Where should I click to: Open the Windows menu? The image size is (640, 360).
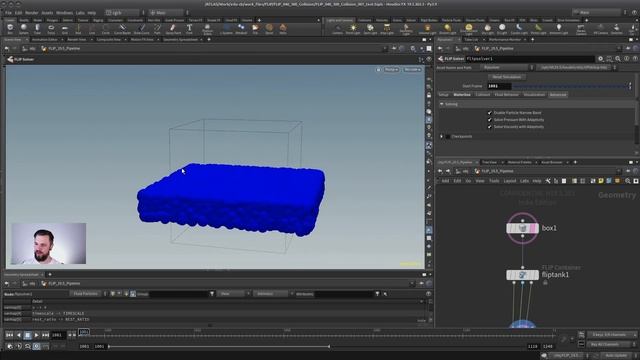[64, 13]
